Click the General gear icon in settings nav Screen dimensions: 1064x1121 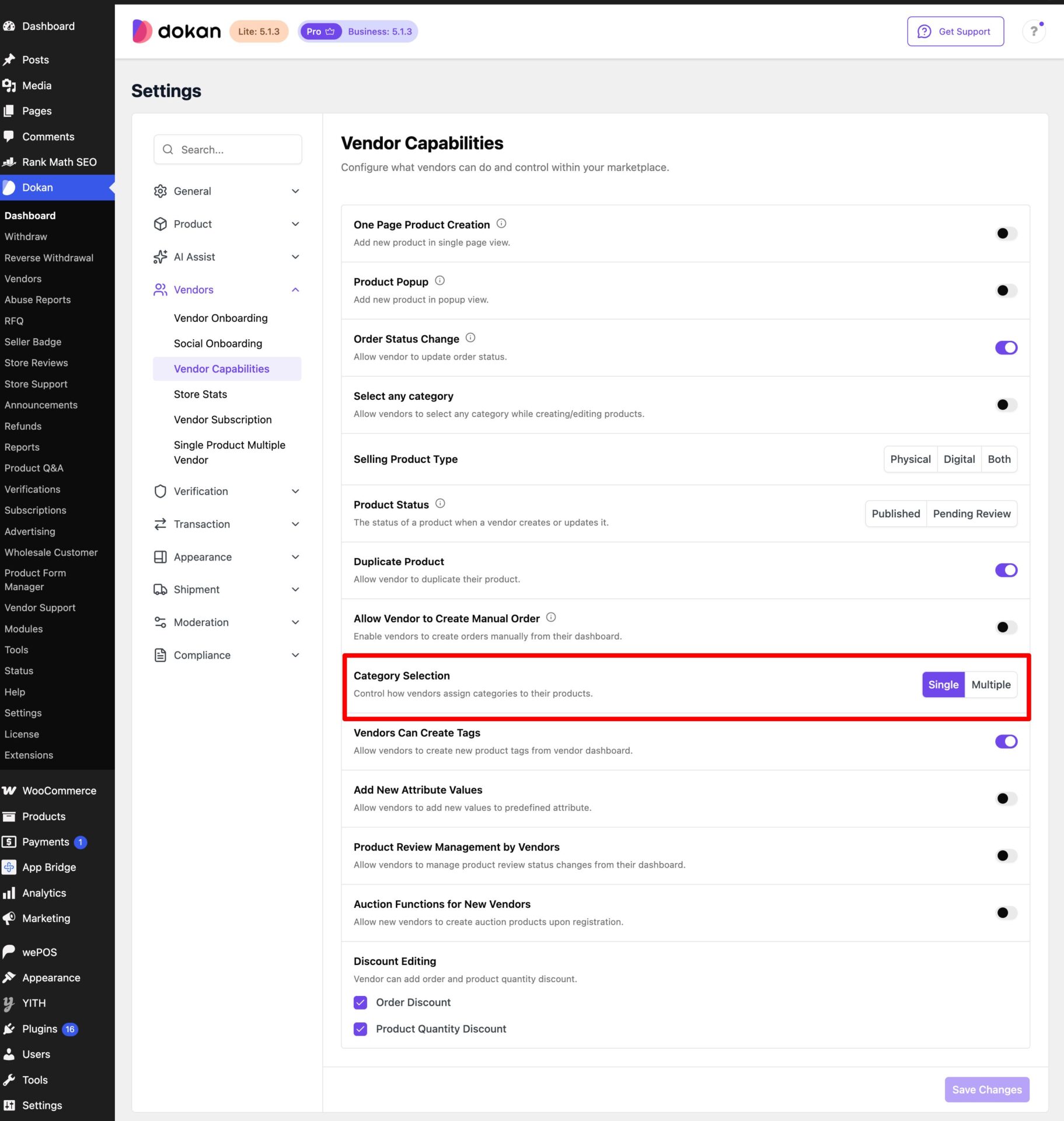pos(160,192)
